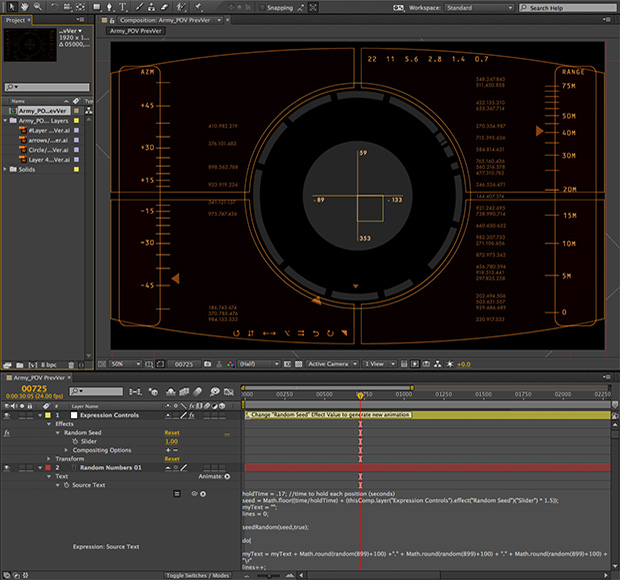Open the 50% magnification dropdown
Image resolution: width=620 pixels, height=580 pixels.
pyautogui.click(x=125, y=364)
